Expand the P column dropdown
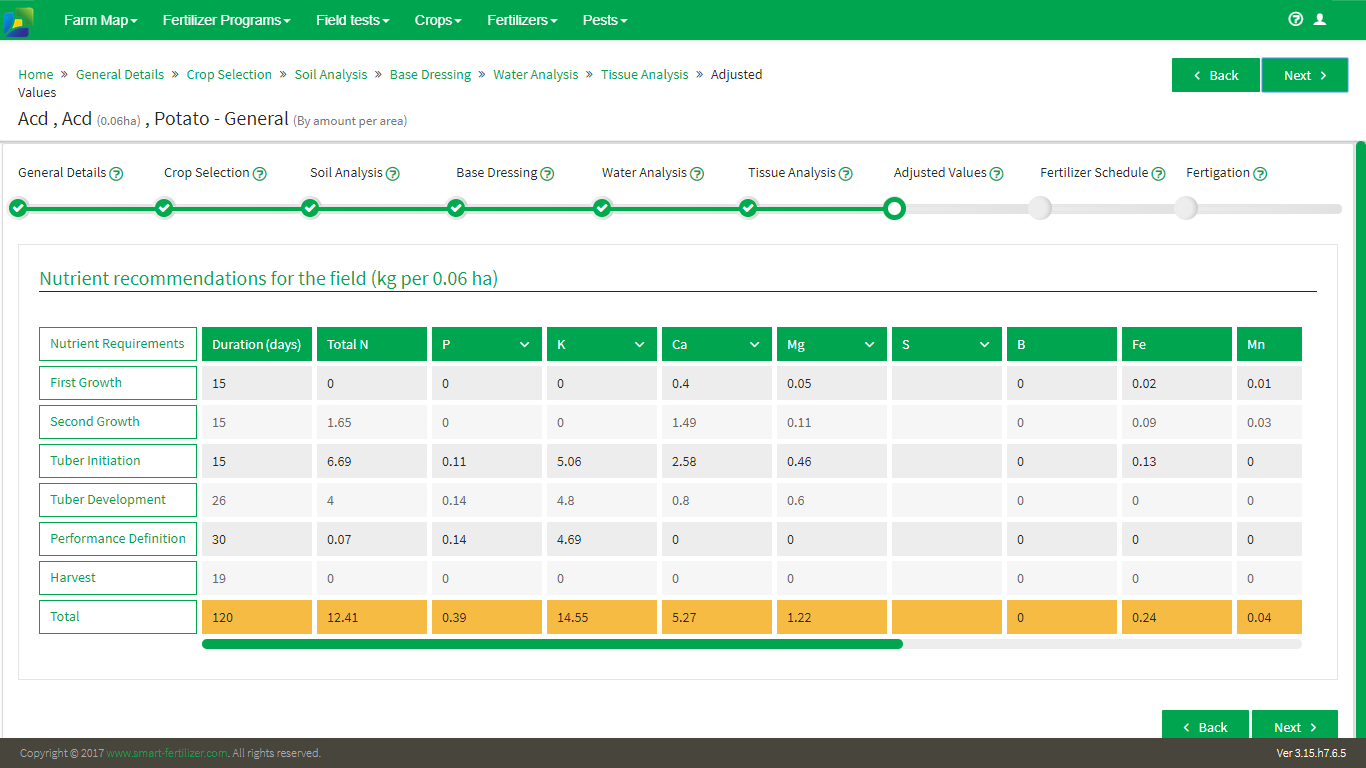1366x768 pixels. coord(525,345)
